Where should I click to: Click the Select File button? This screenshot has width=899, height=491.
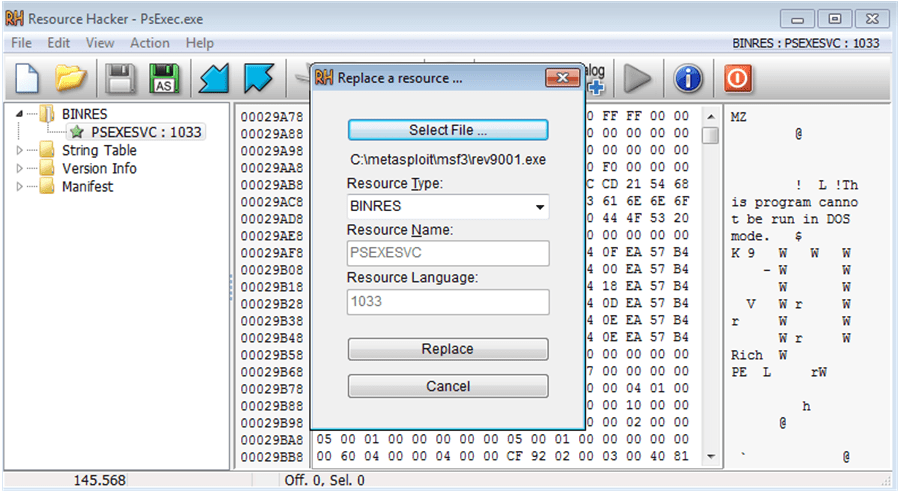(448, 130)
